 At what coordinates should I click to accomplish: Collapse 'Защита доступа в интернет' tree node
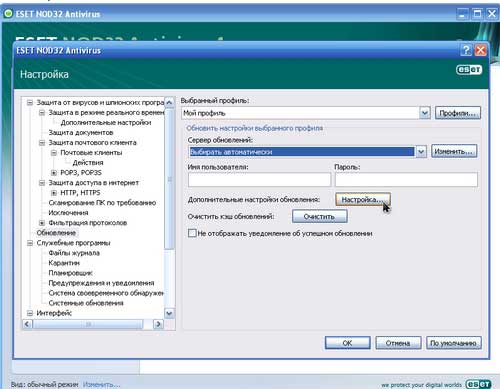(x=42, y=183)
